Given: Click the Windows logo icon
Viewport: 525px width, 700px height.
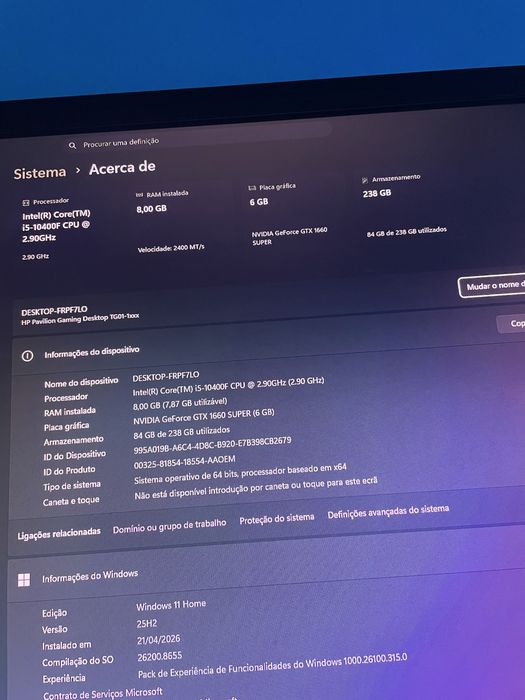Looking at the screenshot, I should click(24, 580).
